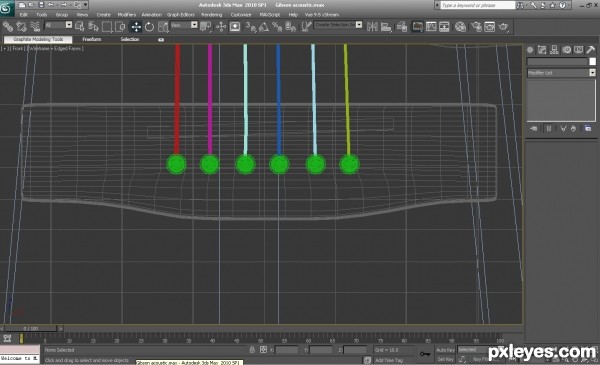The image size is (600, 365).
Task: Open the Tools menu
Action: coord(41,15)
